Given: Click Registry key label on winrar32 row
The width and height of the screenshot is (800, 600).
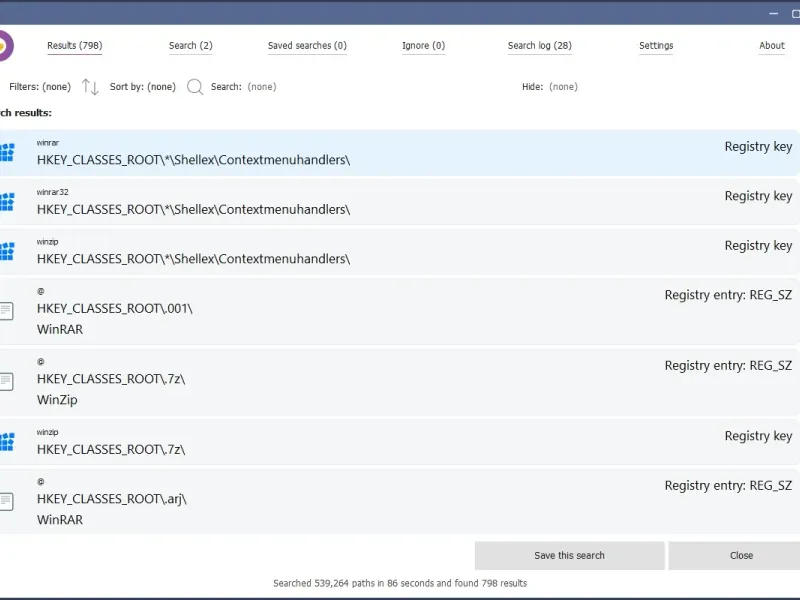Looking at the screenshot, I should 758,196.
